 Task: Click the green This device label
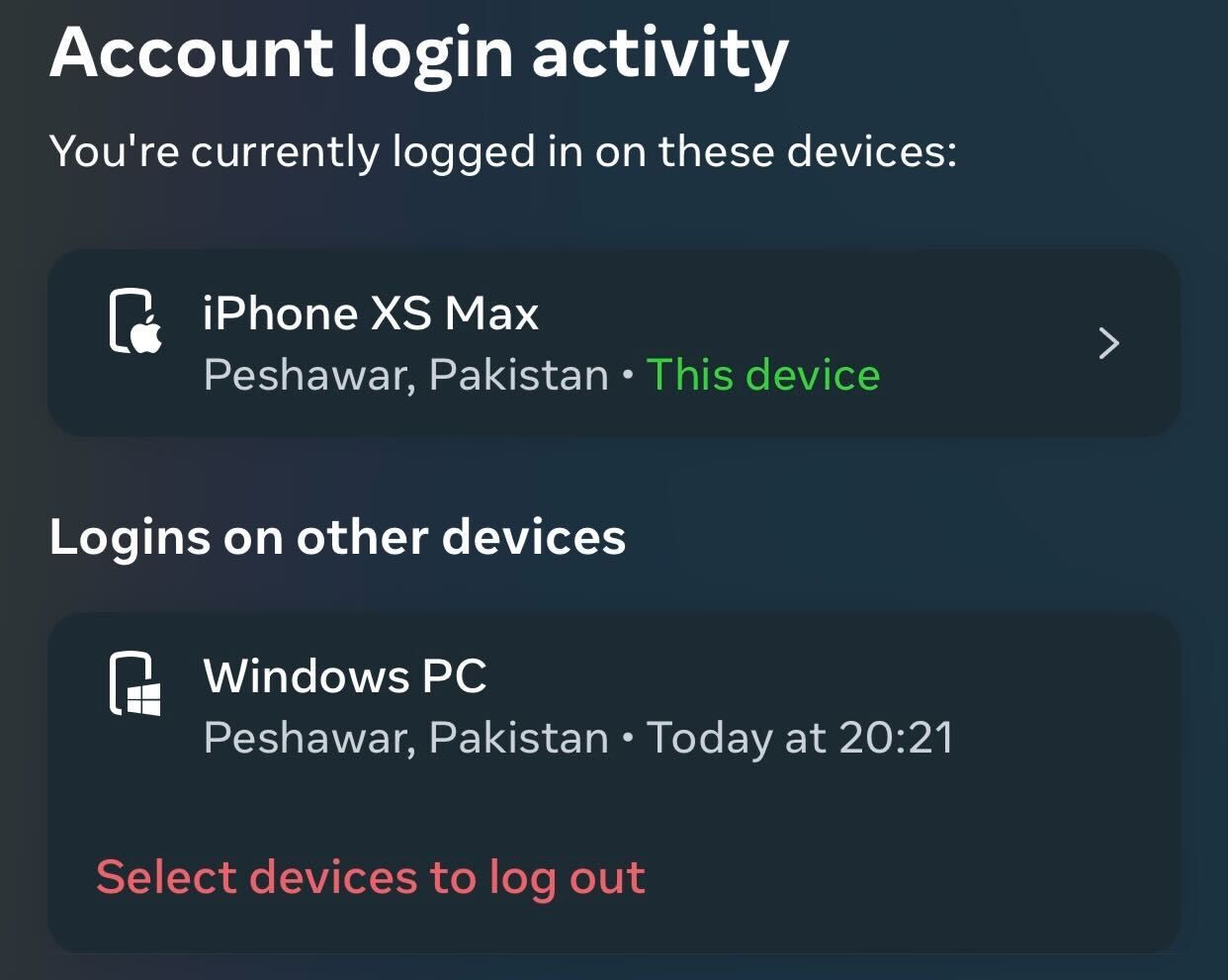tap(763, 375)
